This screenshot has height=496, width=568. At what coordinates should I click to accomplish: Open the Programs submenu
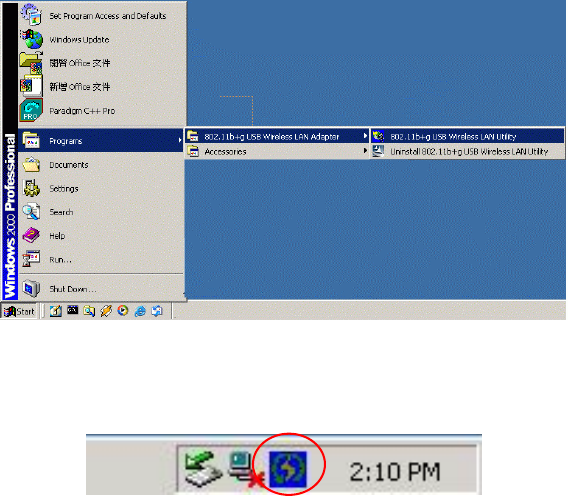101,141
